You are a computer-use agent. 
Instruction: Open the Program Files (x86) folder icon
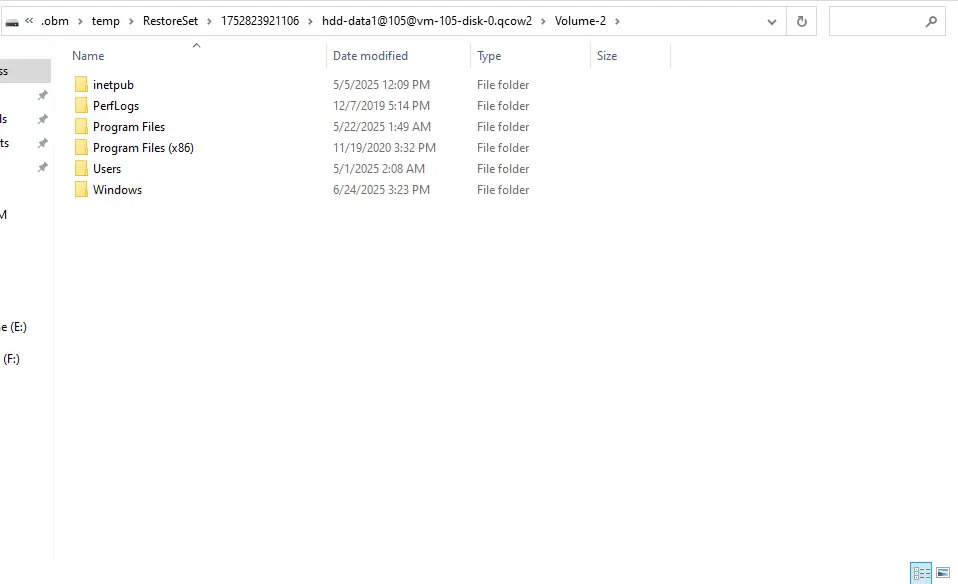(81, 147)
